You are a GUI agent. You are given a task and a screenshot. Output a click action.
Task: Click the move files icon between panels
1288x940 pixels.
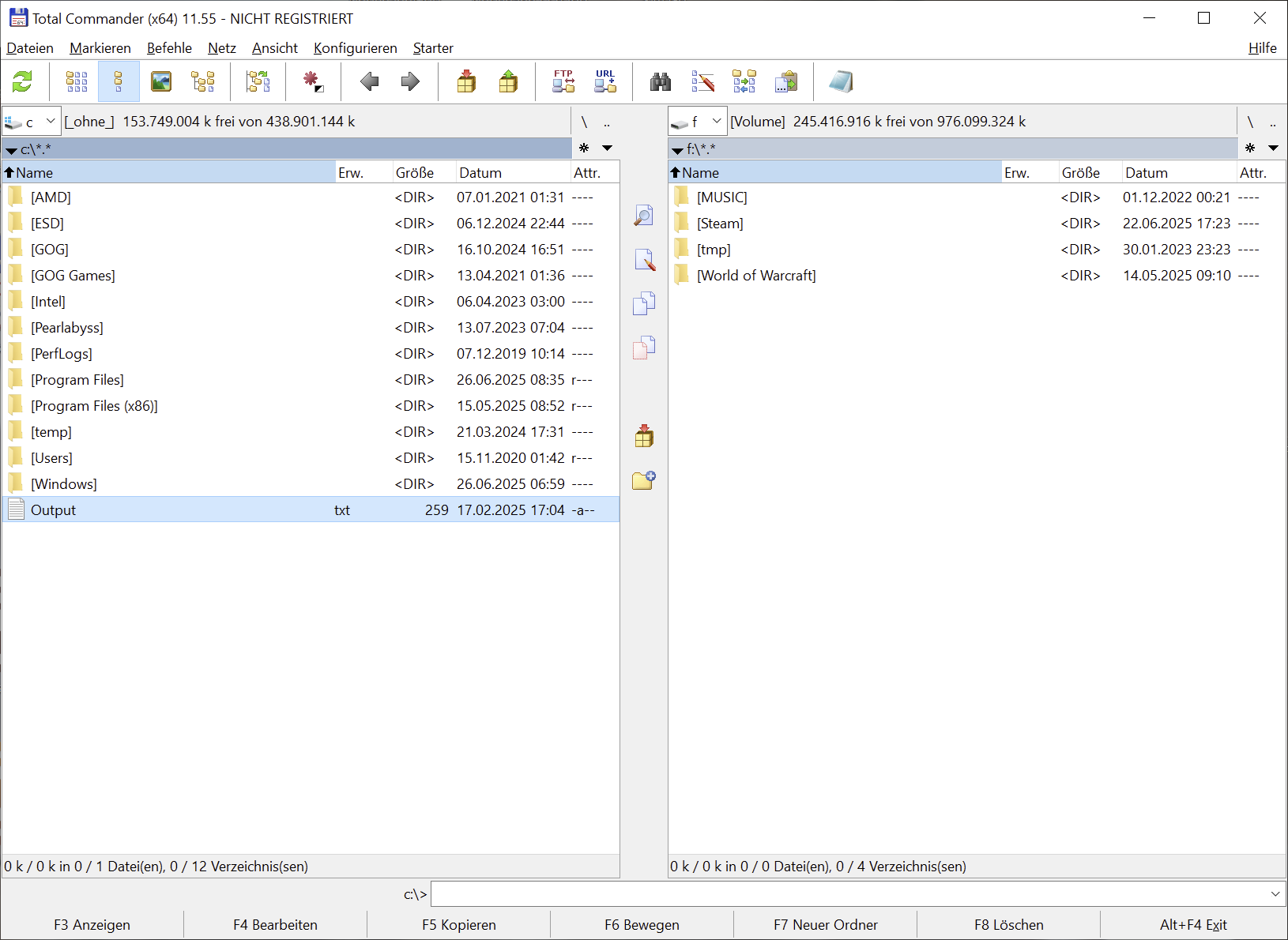(x=644, y=348)
